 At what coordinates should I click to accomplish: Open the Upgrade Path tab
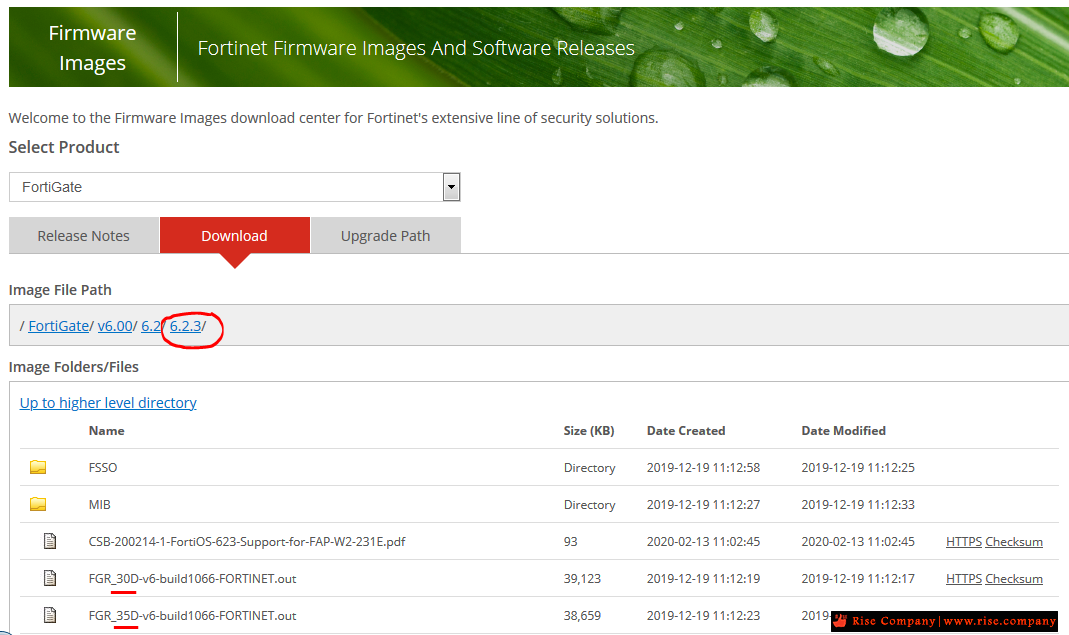385,236
